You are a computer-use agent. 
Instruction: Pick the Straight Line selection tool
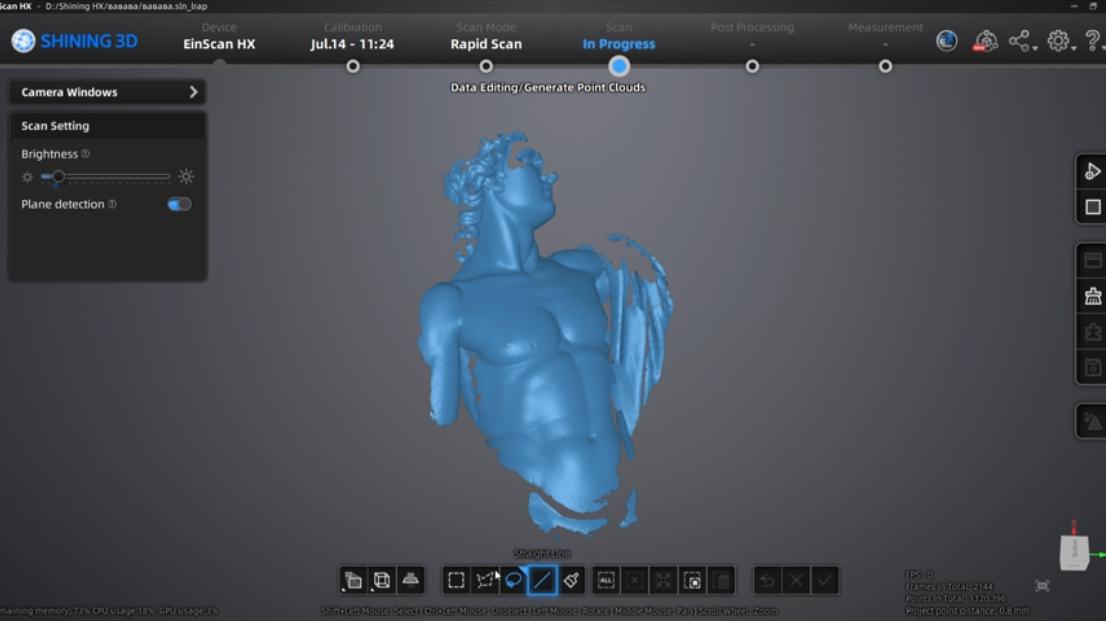pyautogui.click(x=542, y=580)
